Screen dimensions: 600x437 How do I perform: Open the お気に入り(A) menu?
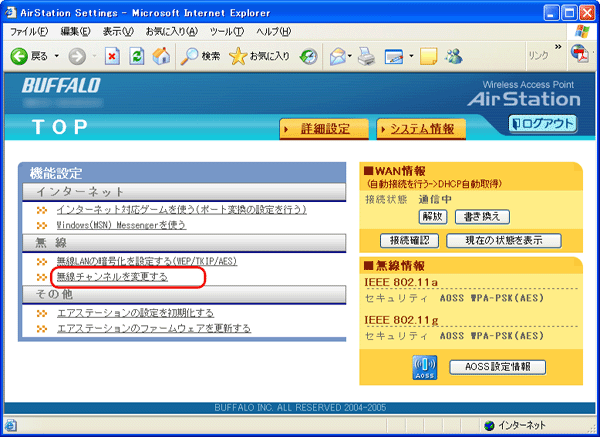click(171, 32)
